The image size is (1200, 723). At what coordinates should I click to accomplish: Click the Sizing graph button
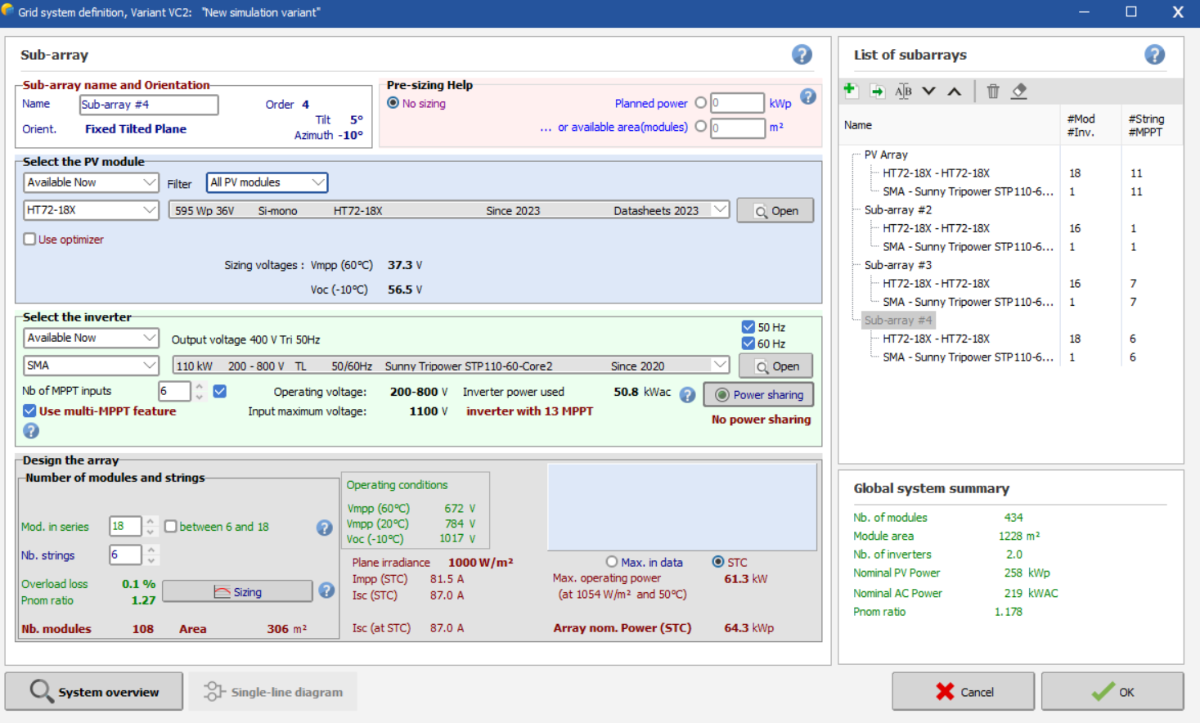[237, 591]
